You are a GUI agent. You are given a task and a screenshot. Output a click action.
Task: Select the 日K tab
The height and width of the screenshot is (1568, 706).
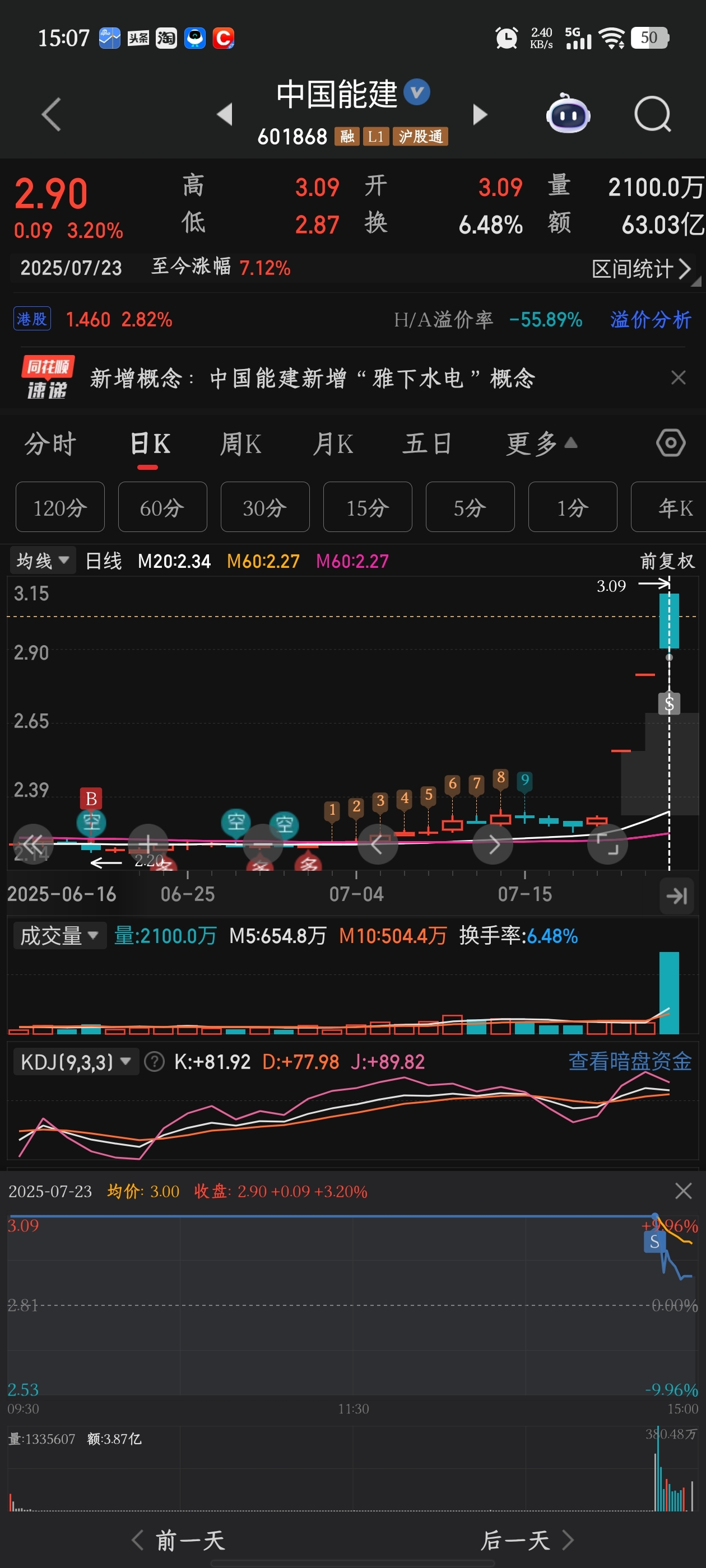click(x=150, y=443)
